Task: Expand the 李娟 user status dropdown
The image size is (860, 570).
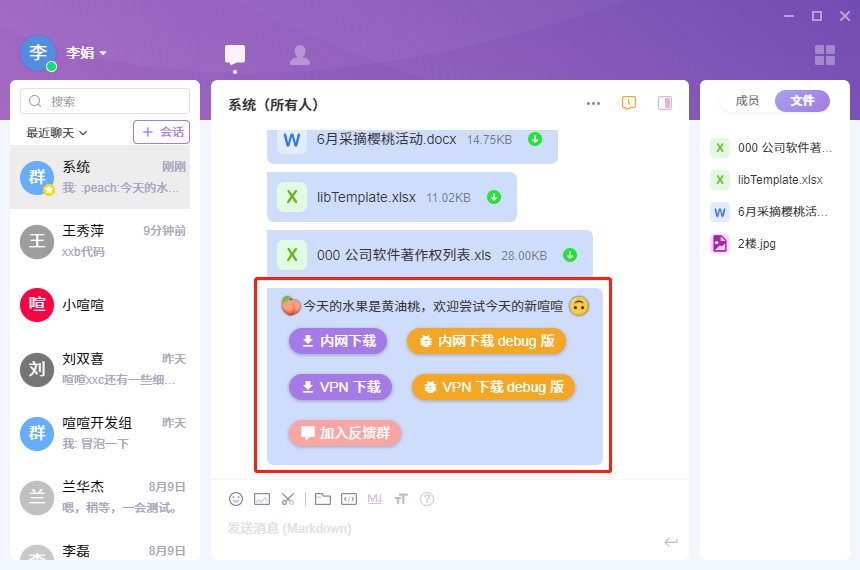Action: coord(87,53)
